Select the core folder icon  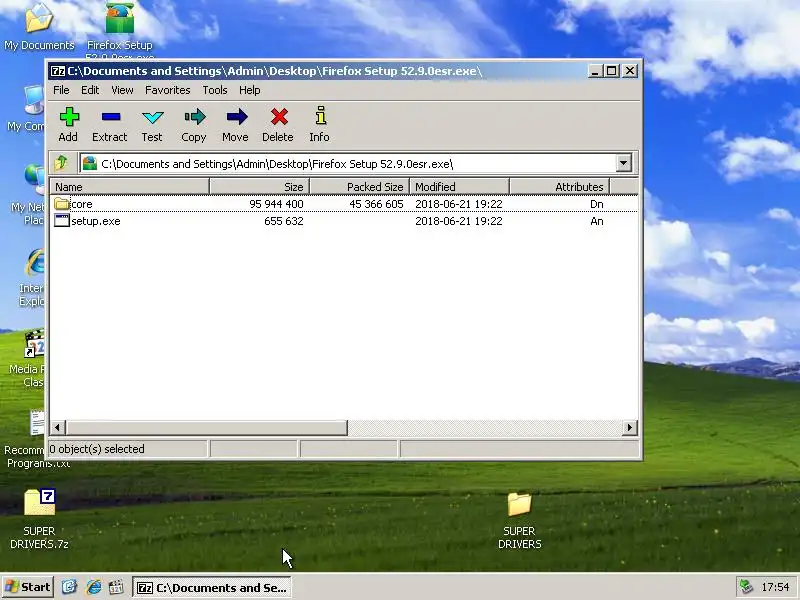click(62, 204)
